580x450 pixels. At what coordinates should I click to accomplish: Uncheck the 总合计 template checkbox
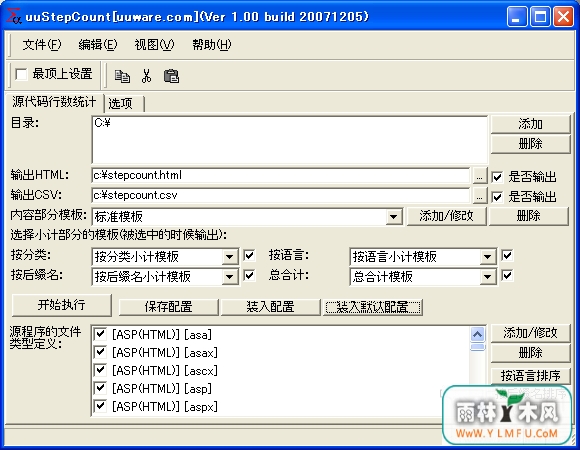click(507, 275)
